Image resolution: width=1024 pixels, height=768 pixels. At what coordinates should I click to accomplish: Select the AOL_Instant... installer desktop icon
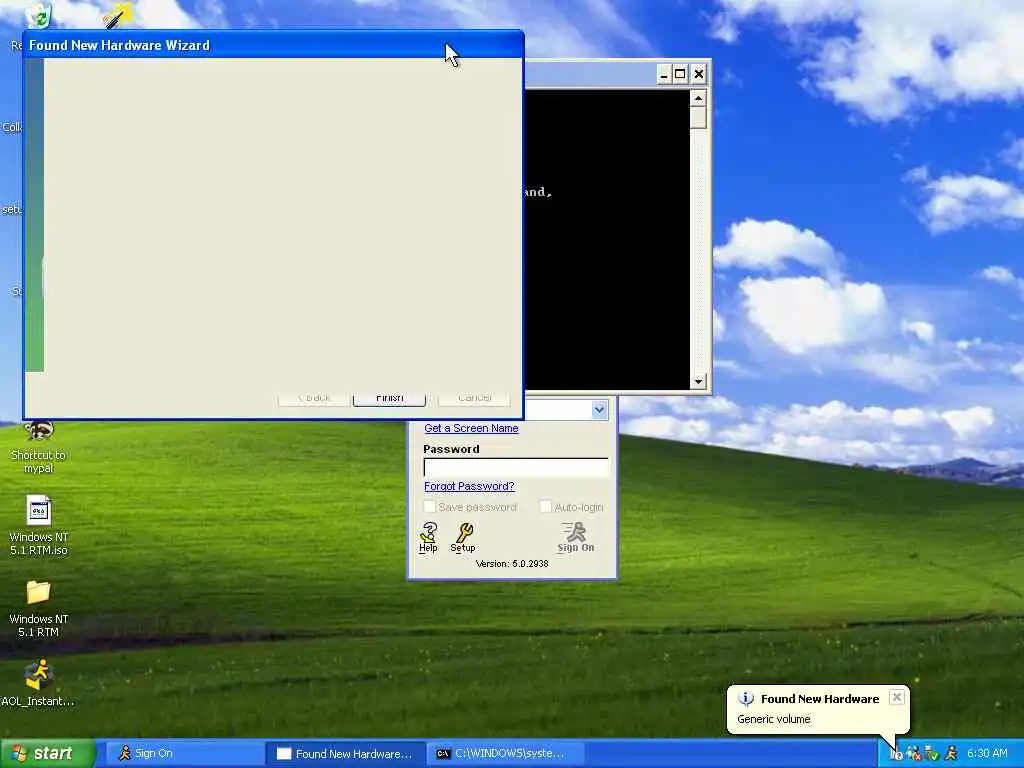point(39,683)
